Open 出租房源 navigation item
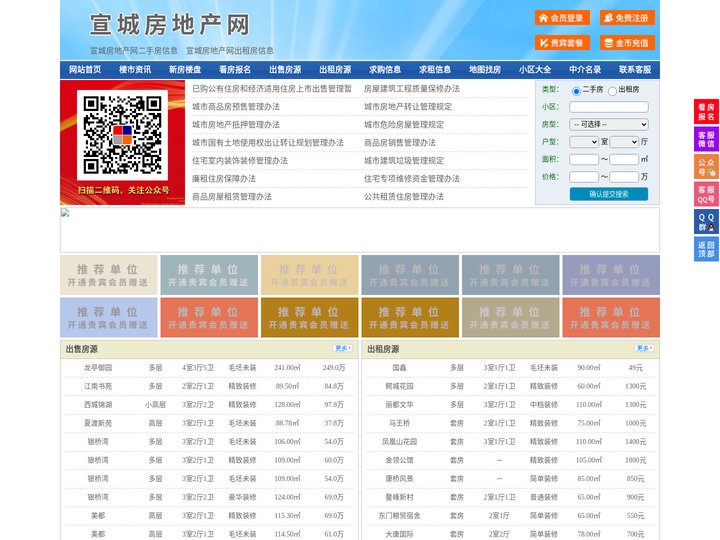The width and height of the screenshot is (720, 540). click(335, 70)
